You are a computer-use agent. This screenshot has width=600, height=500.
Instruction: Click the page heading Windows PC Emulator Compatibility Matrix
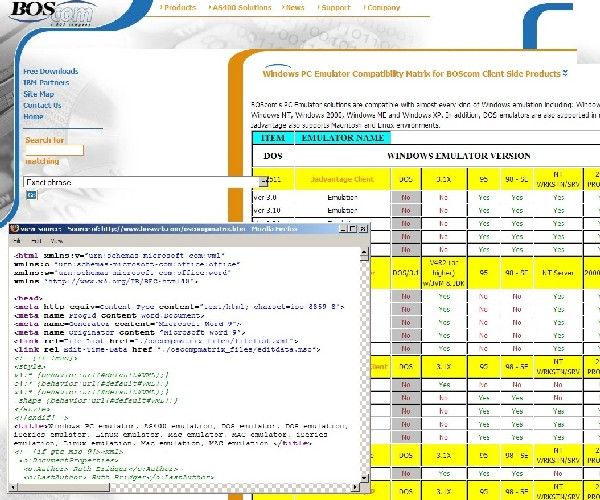[x=412, y=74]
